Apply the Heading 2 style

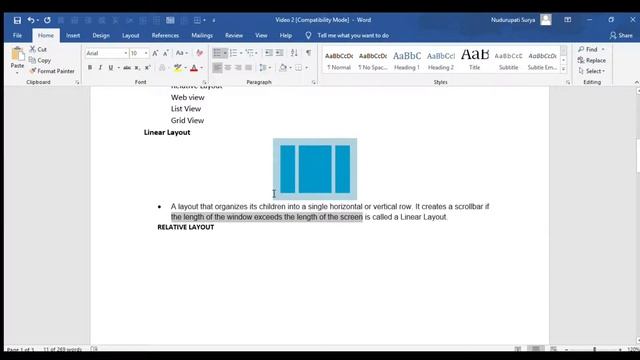(441, 60)
